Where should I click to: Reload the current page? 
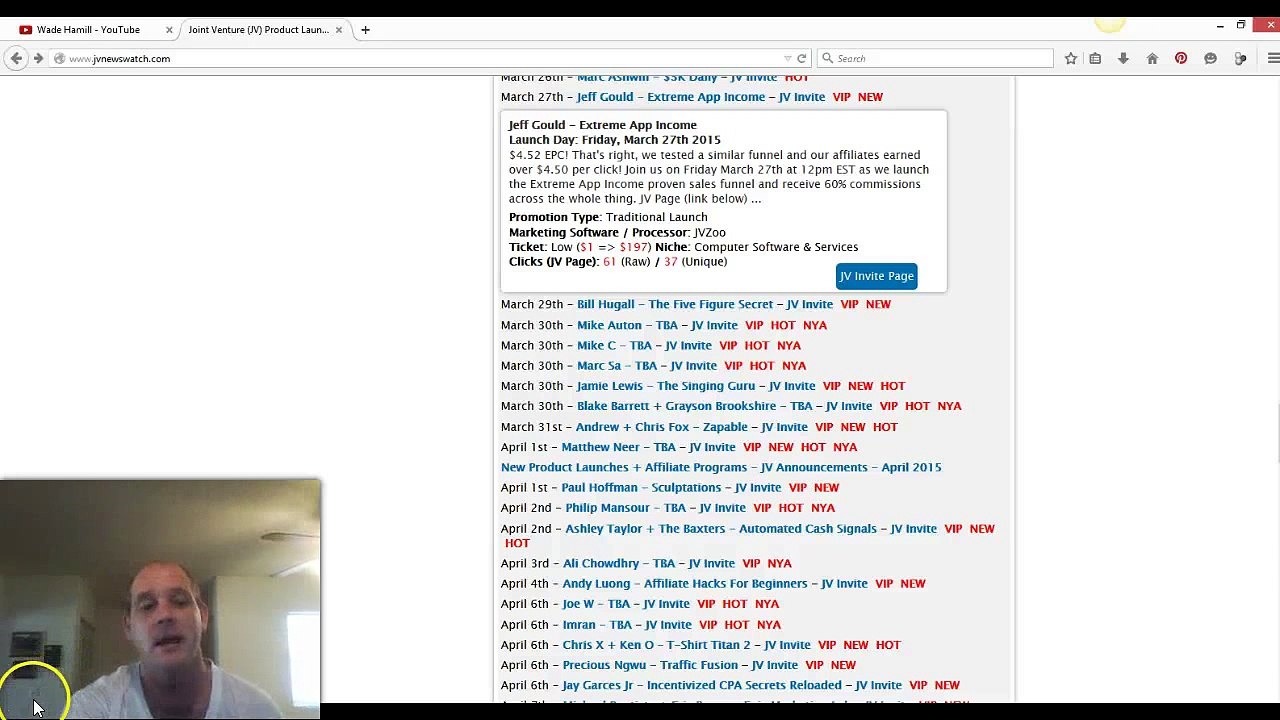[x=801, y=59]
